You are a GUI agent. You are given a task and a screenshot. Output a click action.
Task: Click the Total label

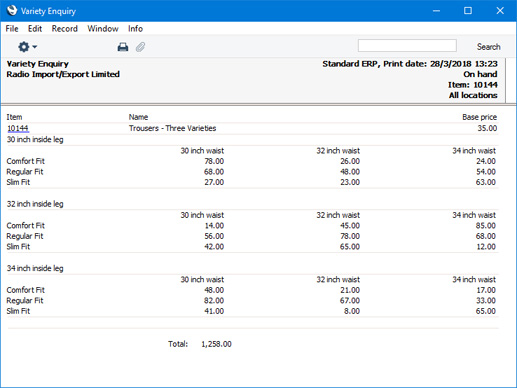(178, 344)
